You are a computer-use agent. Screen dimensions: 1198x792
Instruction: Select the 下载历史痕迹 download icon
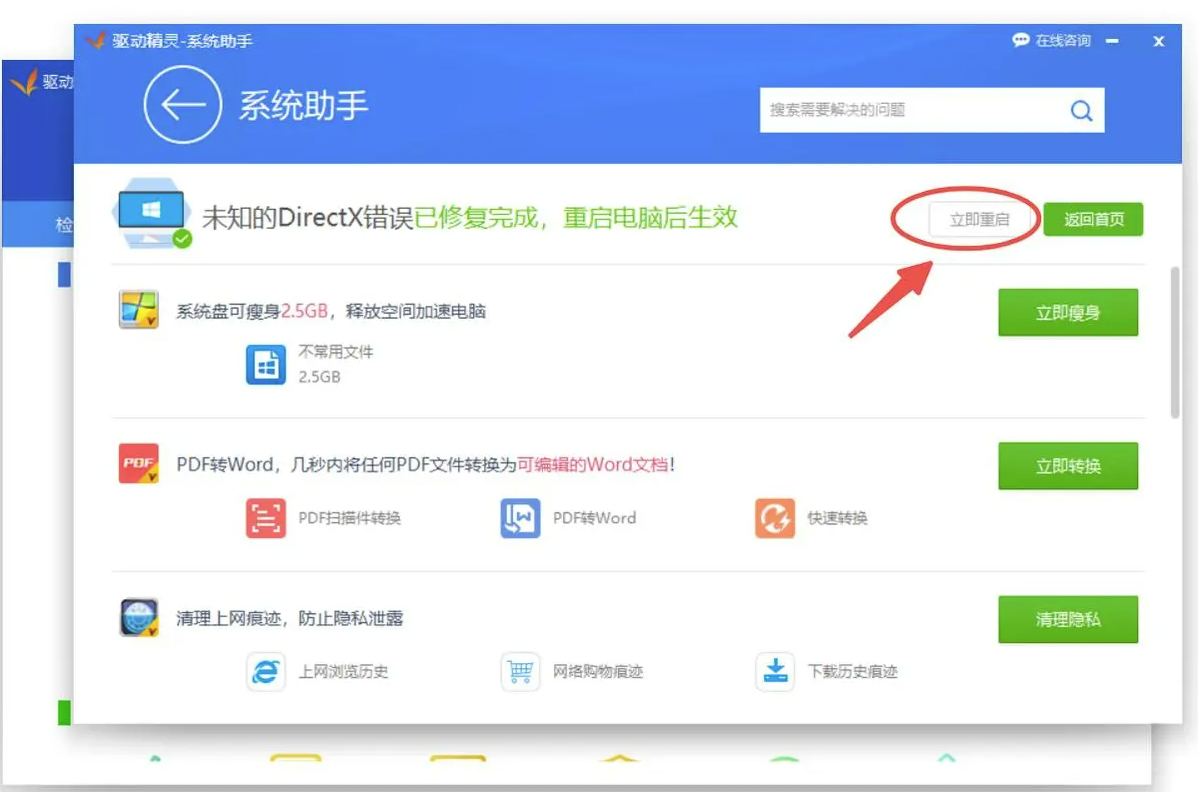[x=775, y=671]
